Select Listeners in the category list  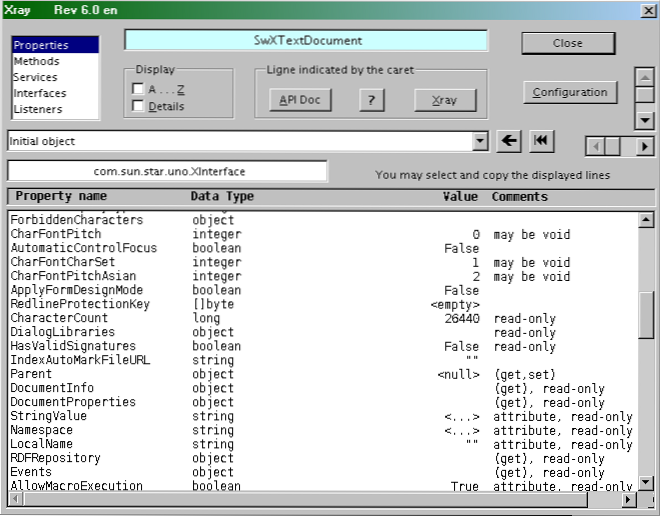[38, 109]
